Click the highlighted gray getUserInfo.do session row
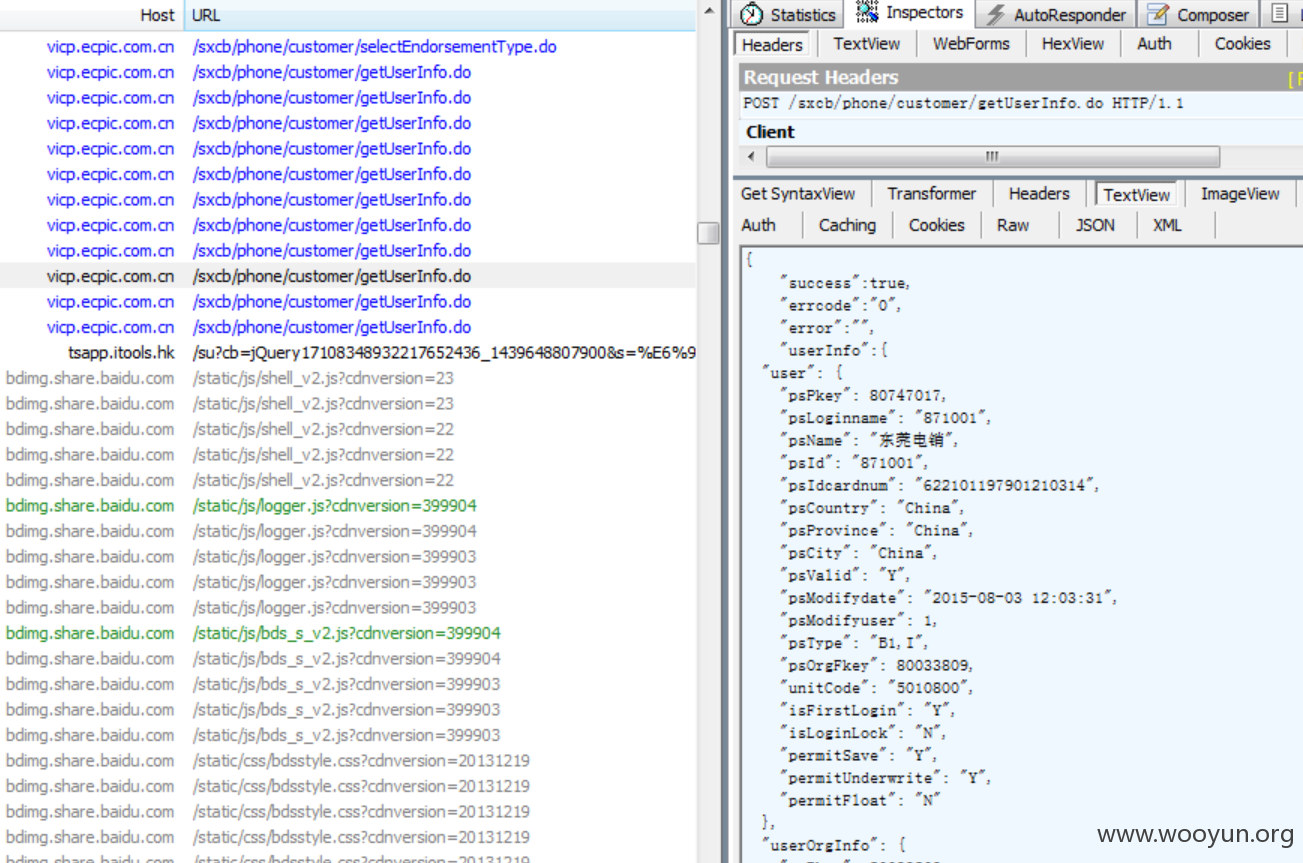 click(348, 276)
